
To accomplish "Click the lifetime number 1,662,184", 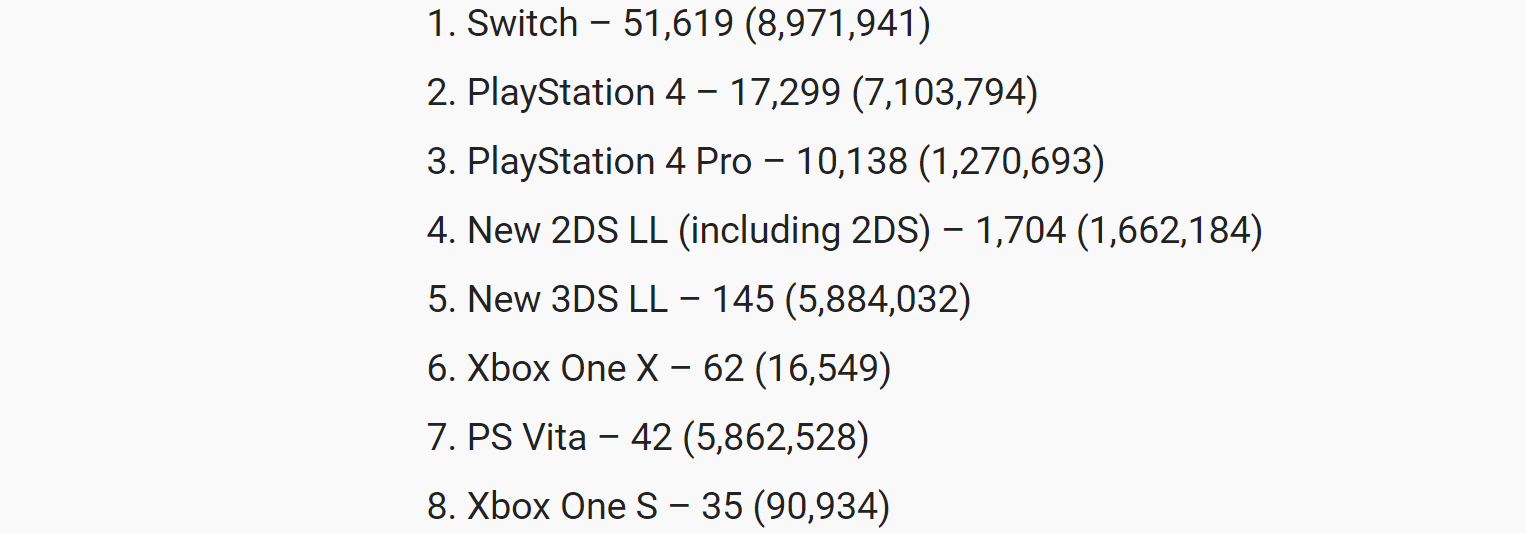I will pos(1170,231).
